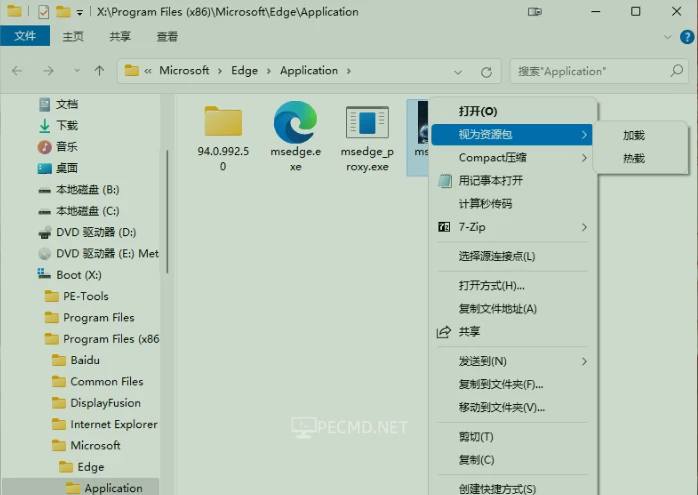Choose 加载 in the submenu

tap(633, 135)
